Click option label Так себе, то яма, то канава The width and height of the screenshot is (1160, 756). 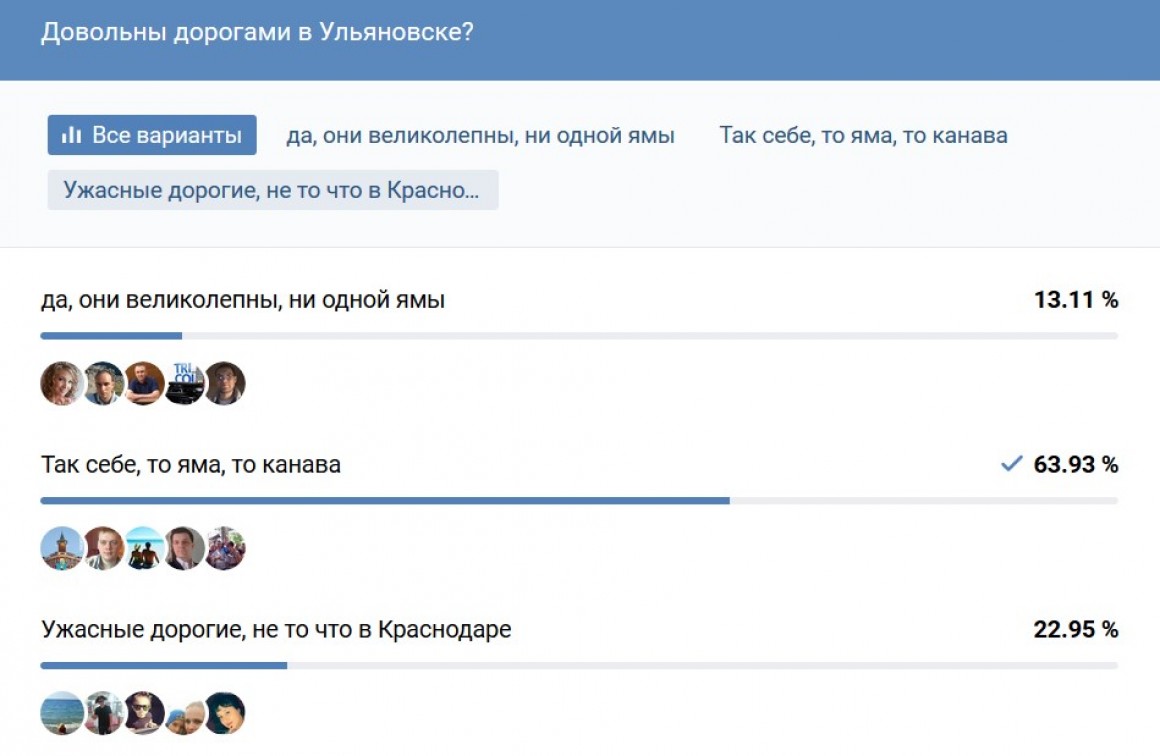191,465
